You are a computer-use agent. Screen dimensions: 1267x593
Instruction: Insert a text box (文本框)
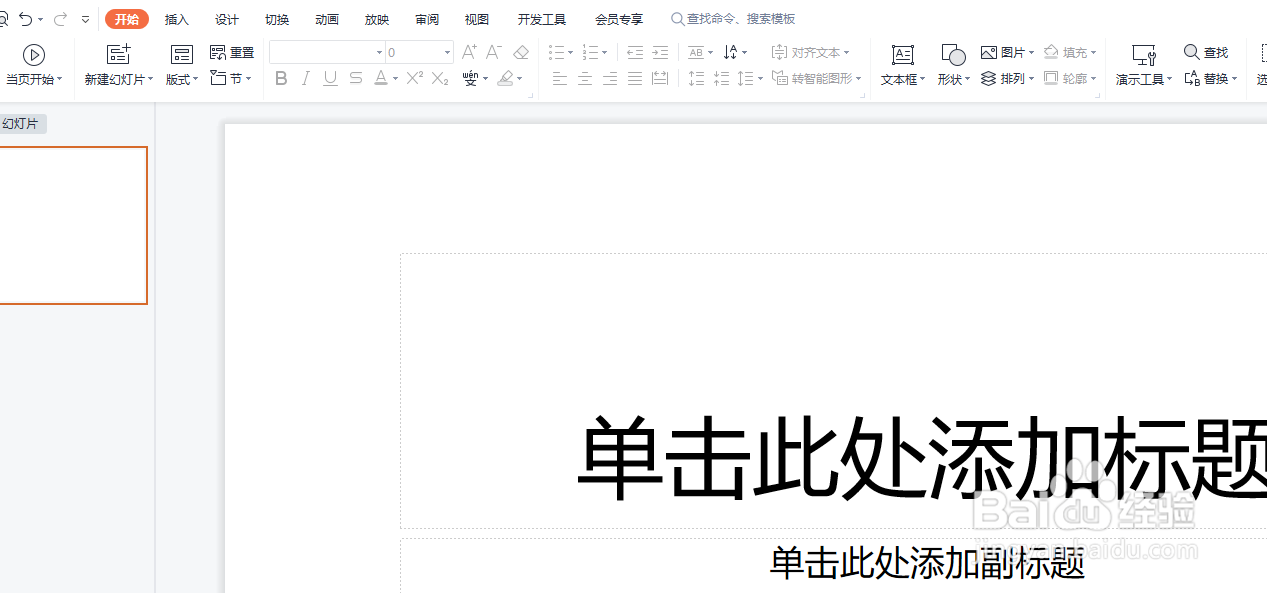(899, 62)
